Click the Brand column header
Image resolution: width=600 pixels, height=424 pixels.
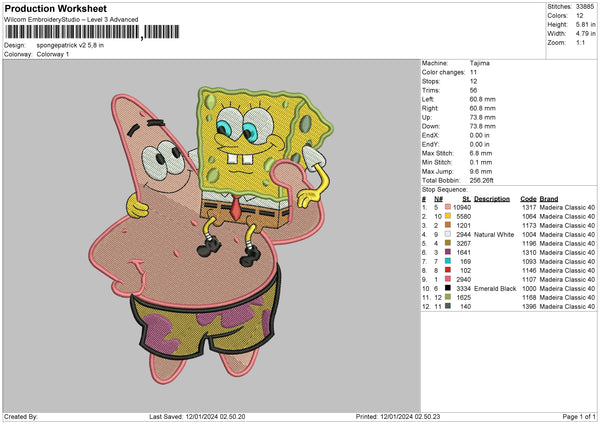[549, 199]
